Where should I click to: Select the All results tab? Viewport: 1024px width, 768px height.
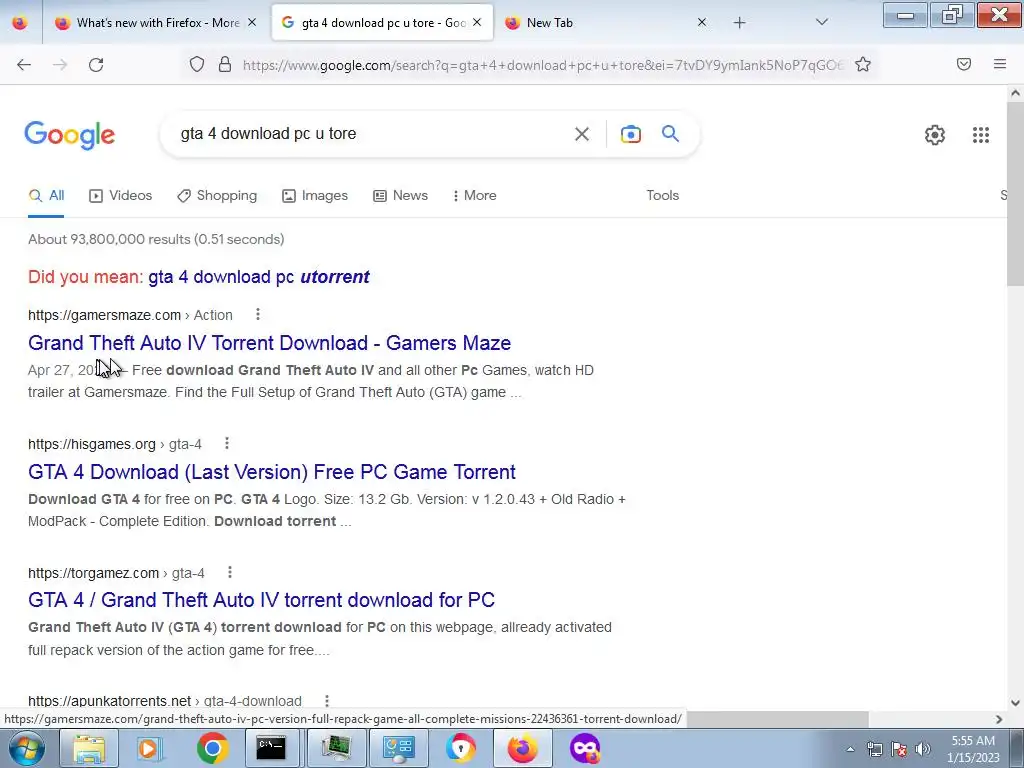[x=46, y=195]
